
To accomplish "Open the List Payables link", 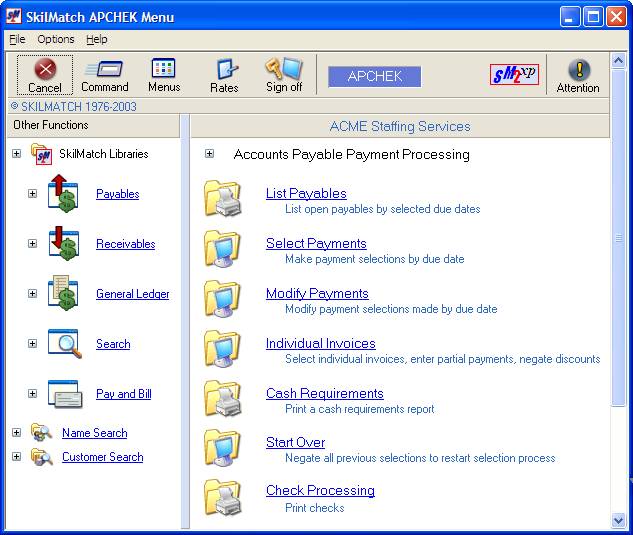I will [306, 193].
